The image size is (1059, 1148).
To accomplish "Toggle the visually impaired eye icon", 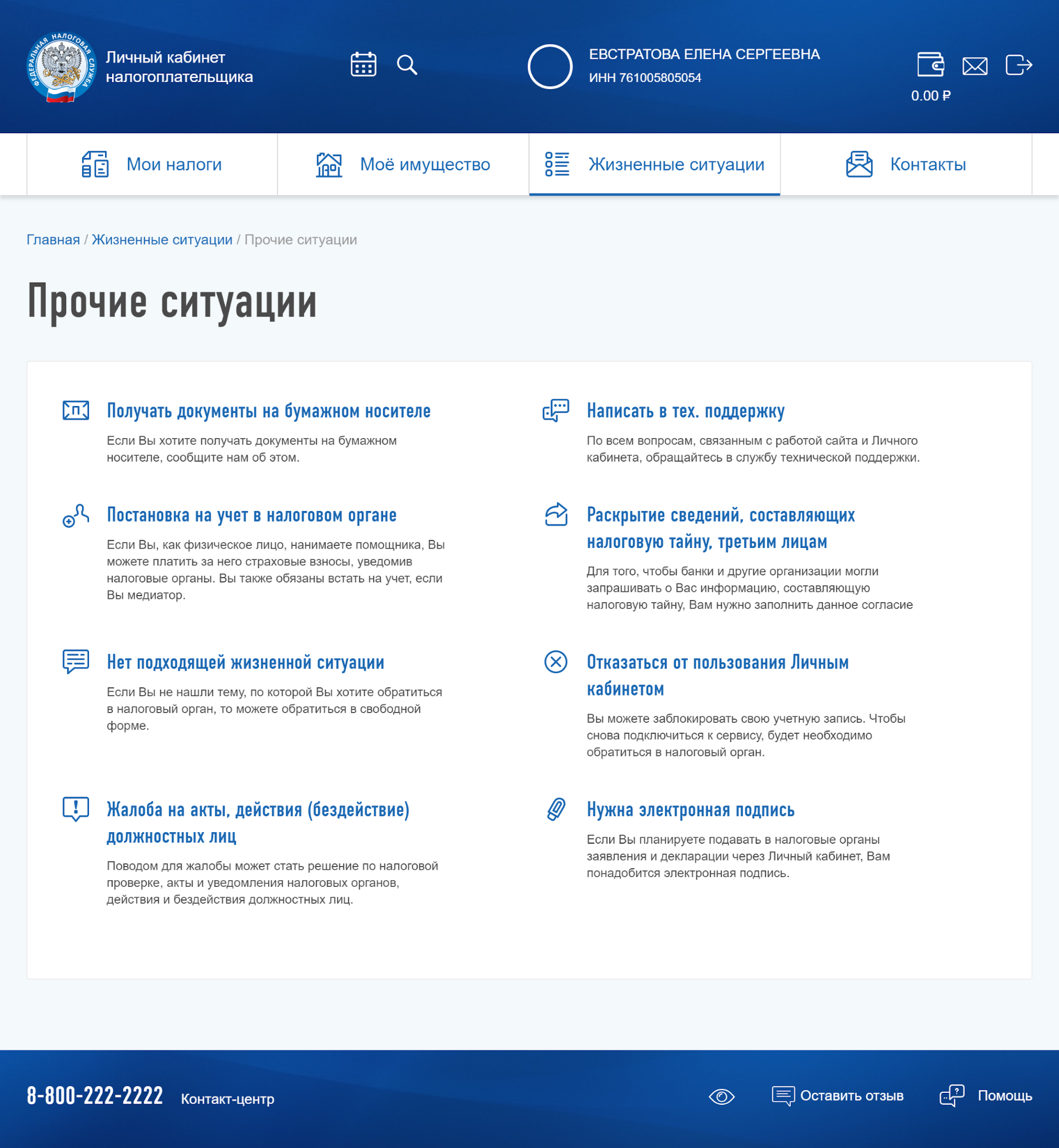I will click(721, 1096).
